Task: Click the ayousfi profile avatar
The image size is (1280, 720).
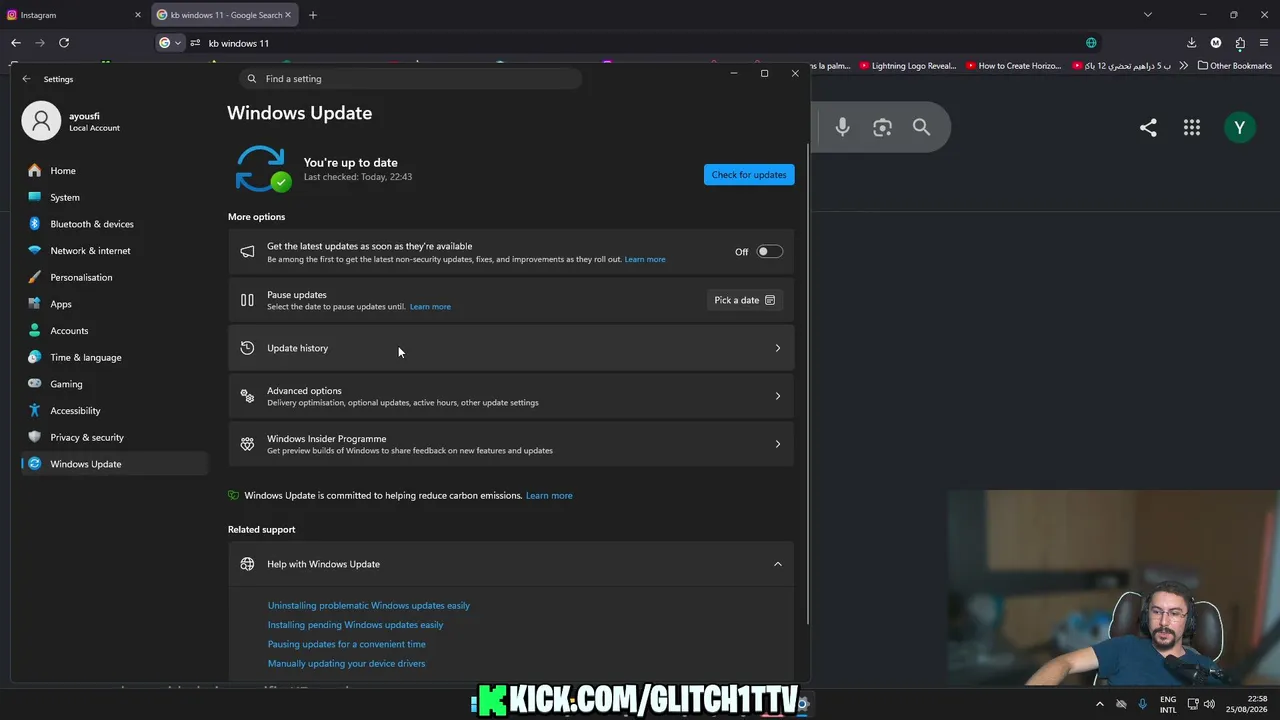Action: (41, 121)
